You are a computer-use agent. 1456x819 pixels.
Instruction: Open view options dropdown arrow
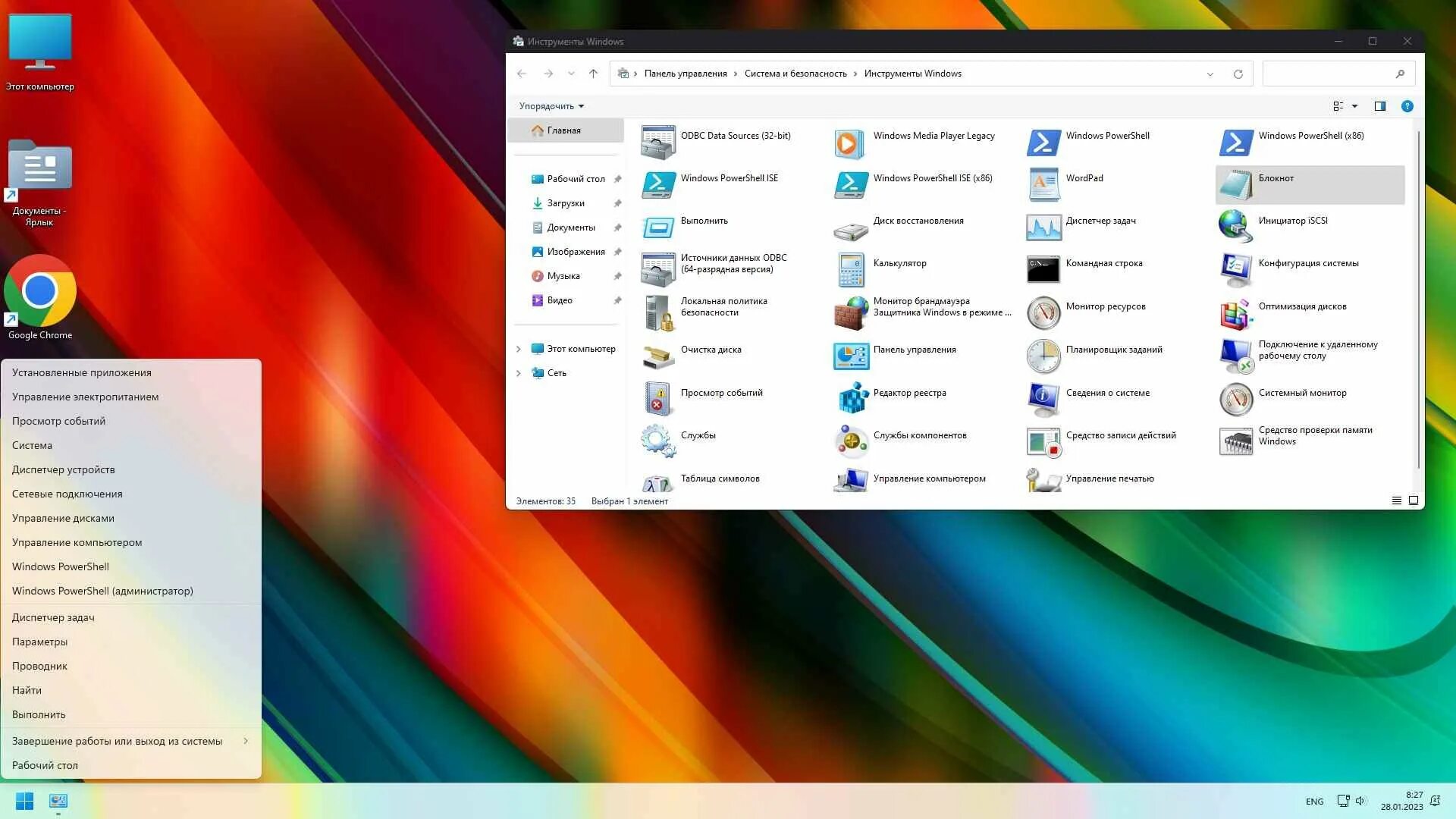pyautogui.click(x=1354, y=106)
